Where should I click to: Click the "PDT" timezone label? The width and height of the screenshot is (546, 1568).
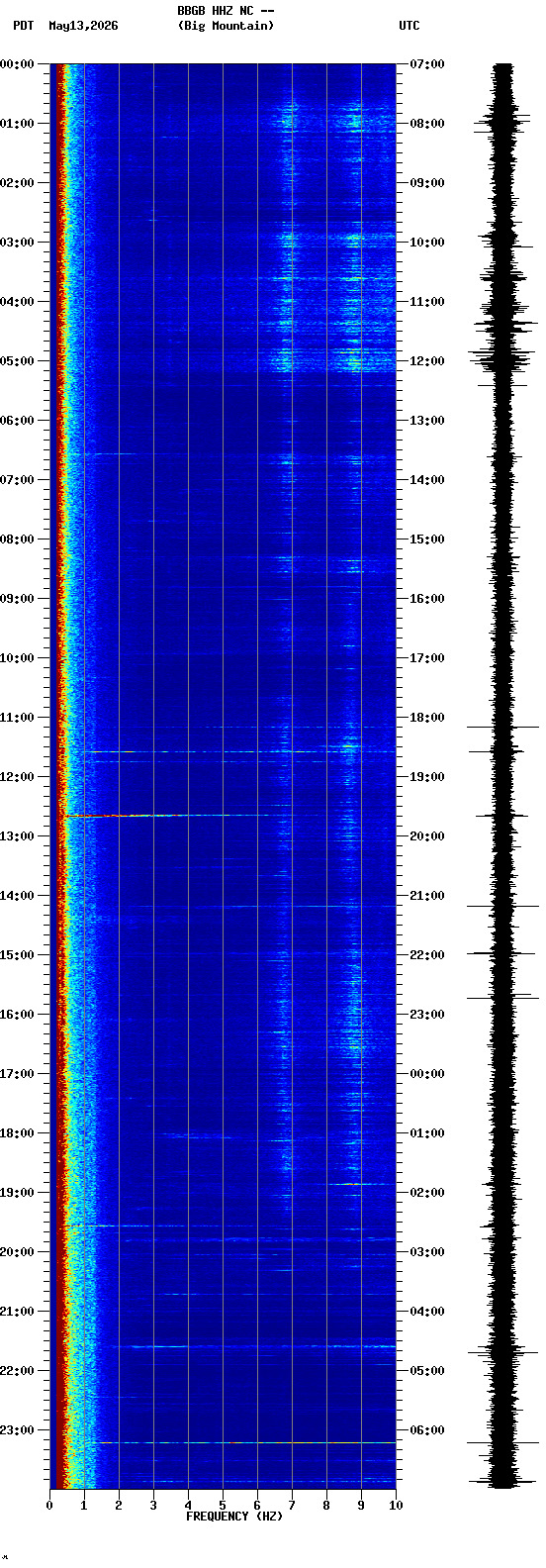[x=23, y=26]
